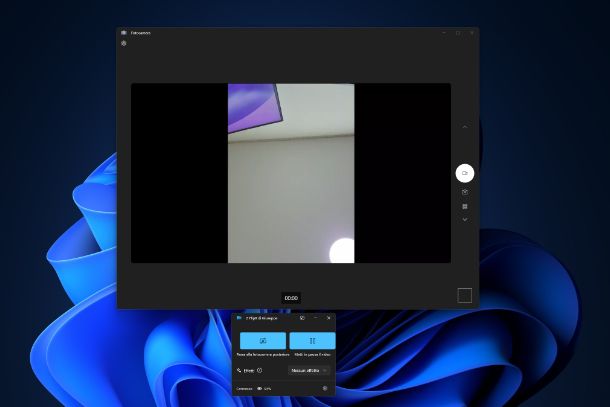Start video recording with white round button

point(465,173)
